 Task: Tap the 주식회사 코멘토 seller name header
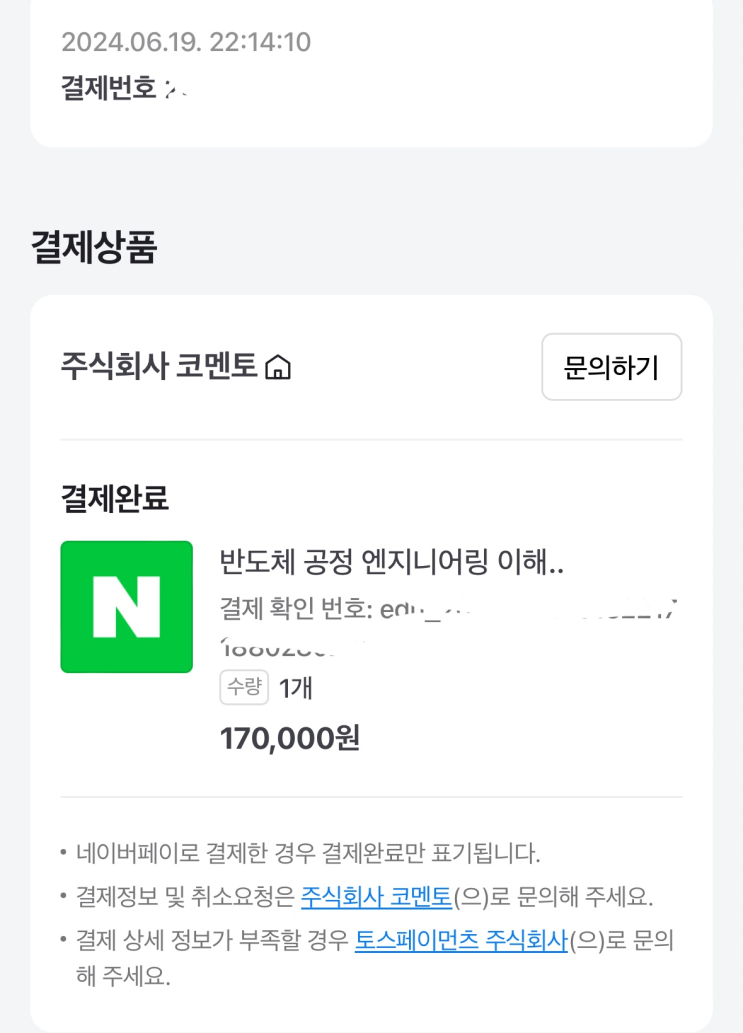pyautogui.click(x=160, y=367)
